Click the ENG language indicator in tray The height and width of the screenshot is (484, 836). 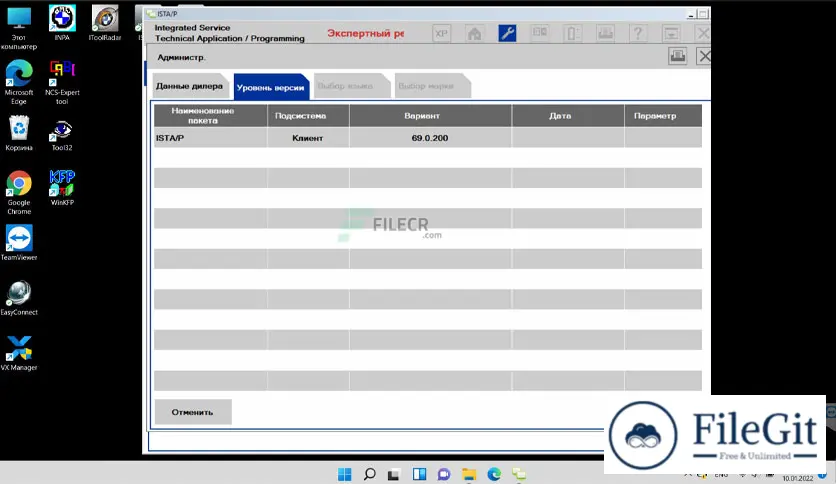tap(721, 475)
